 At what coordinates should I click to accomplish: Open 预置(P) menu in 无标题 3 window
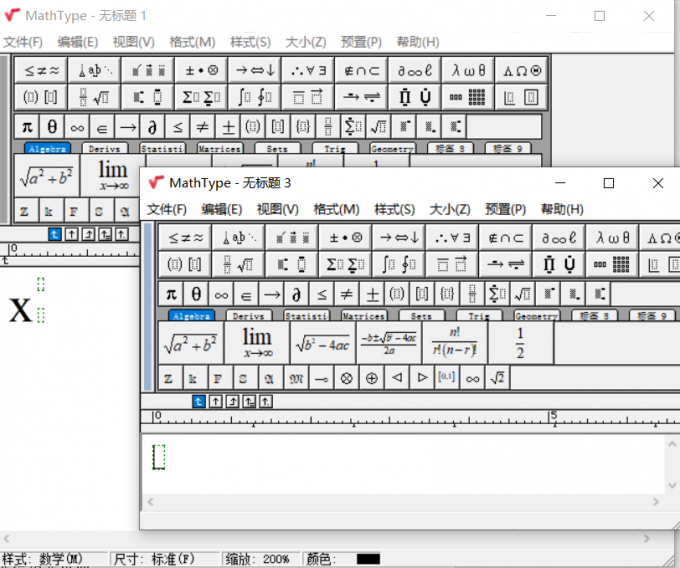[x=505, y=209]
